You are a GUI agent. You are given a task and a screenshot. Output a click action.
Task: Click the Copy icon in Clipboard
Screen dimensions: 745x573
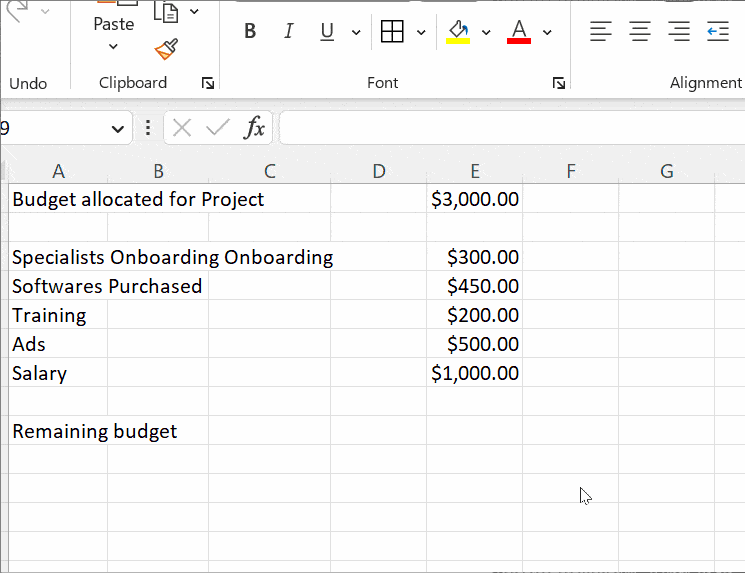(x=166, y=12)
